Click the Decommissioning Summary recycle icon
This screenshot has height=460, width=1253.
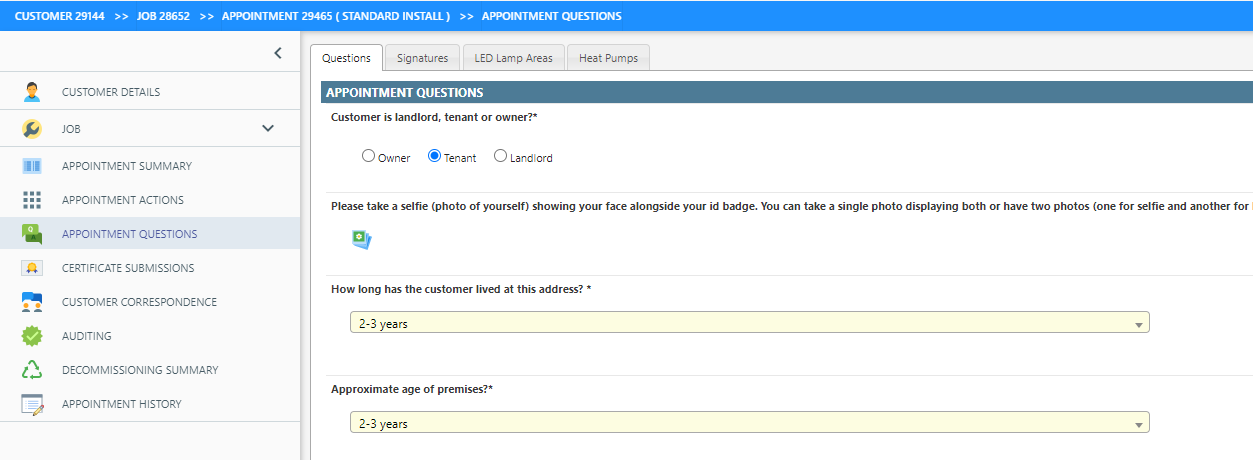tap(32, 370)
